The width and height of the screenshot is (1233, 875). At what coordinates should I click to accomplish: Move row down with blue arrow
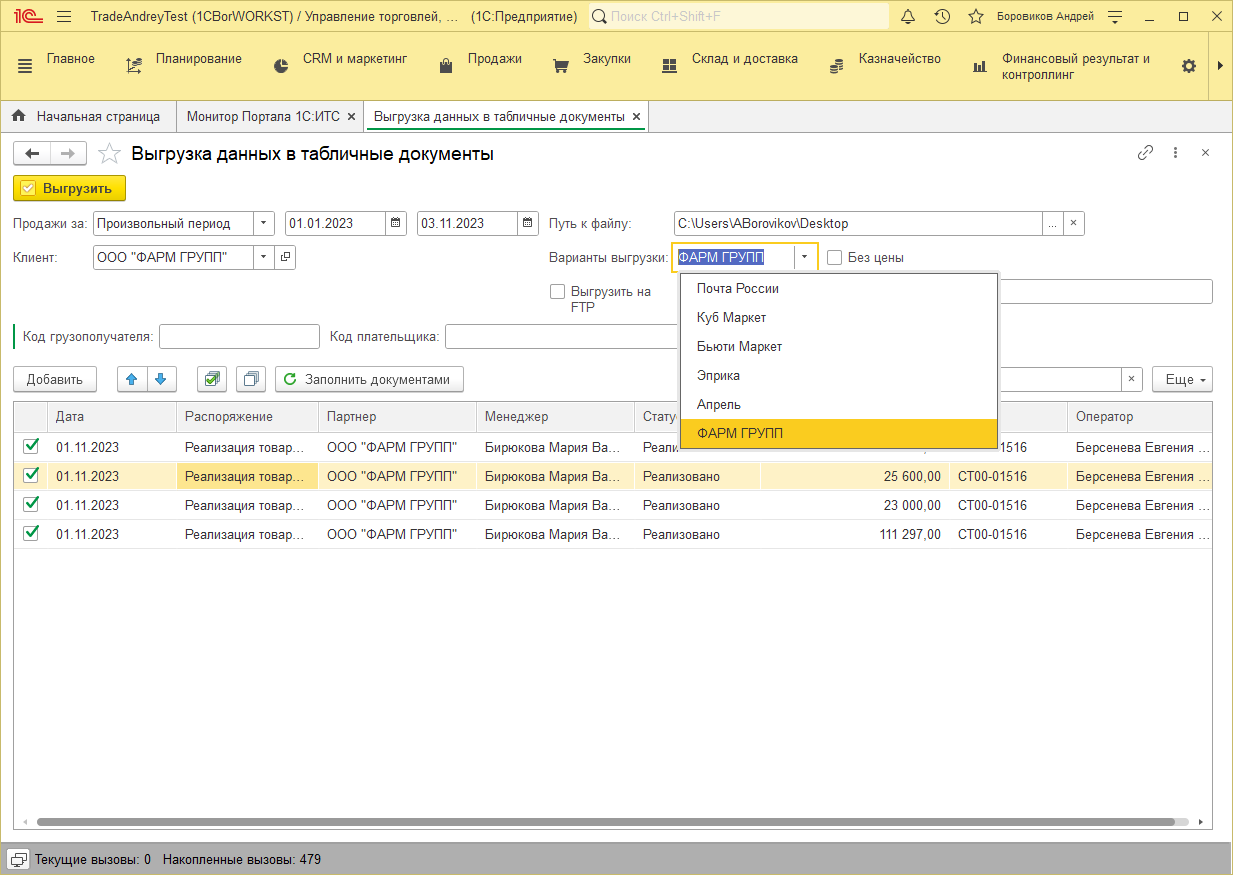[162, 380]
